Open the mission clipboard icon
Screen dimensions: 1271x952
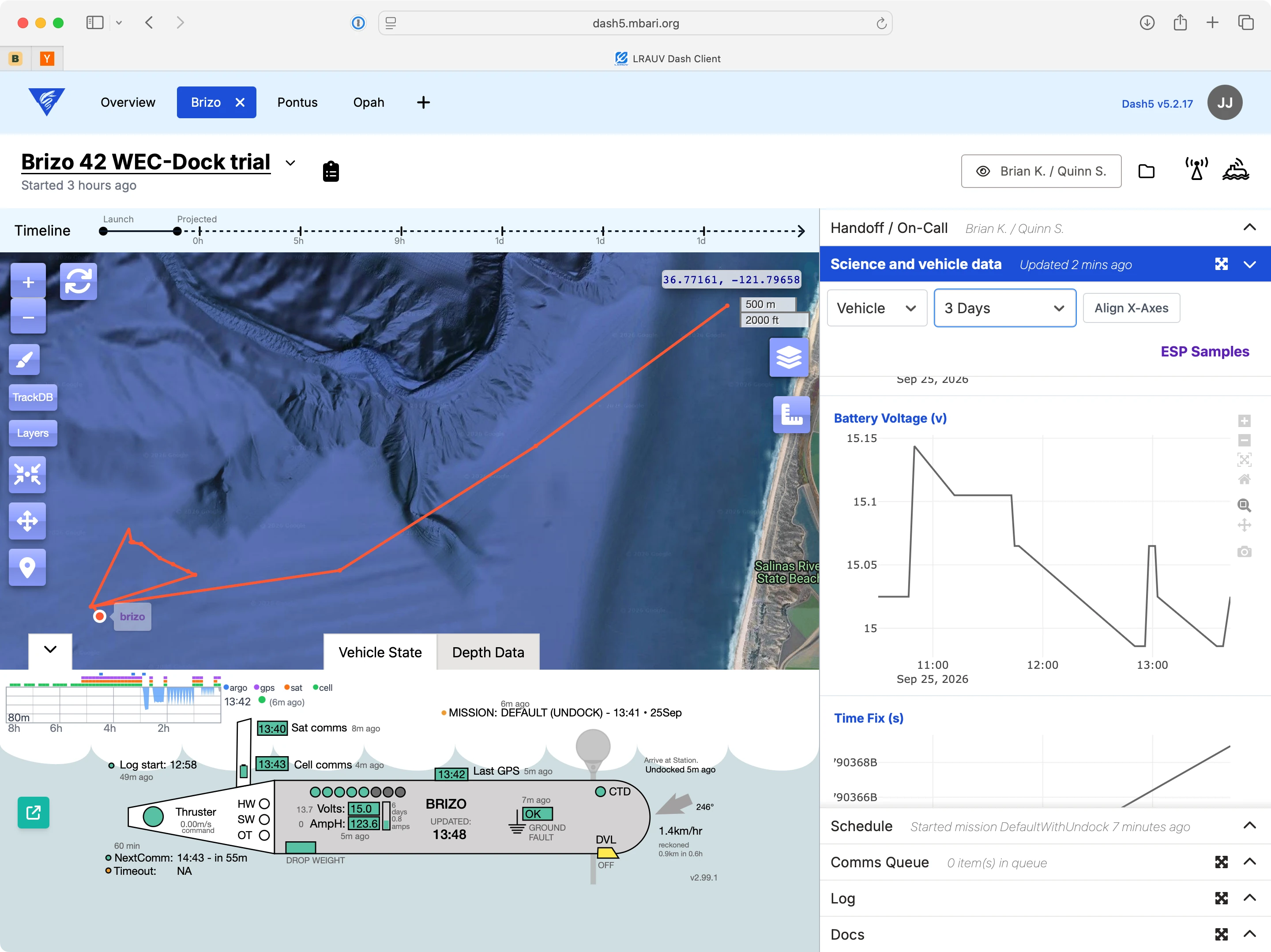click(x=331, y=171)
